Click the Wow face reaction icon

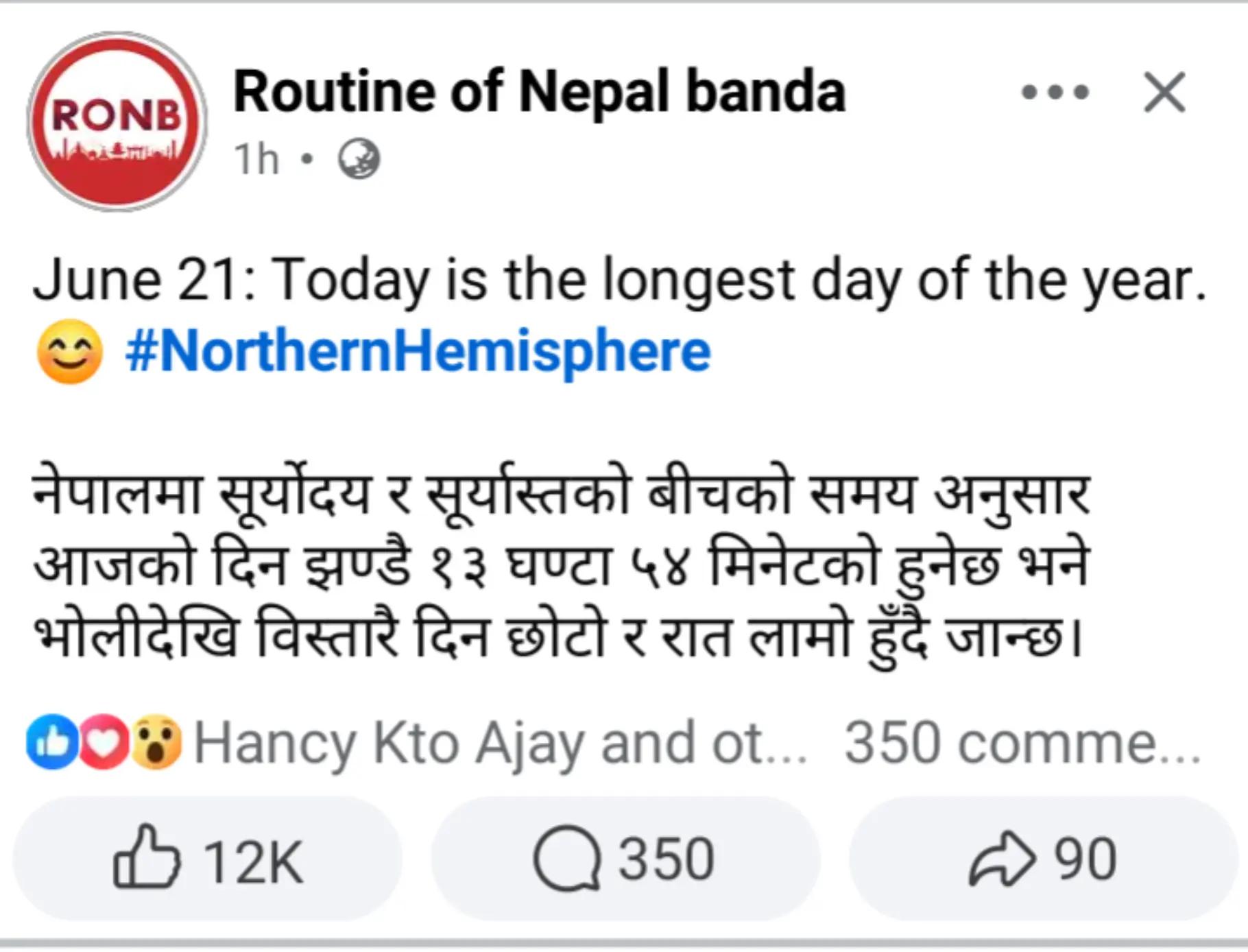tap(156, 742)
